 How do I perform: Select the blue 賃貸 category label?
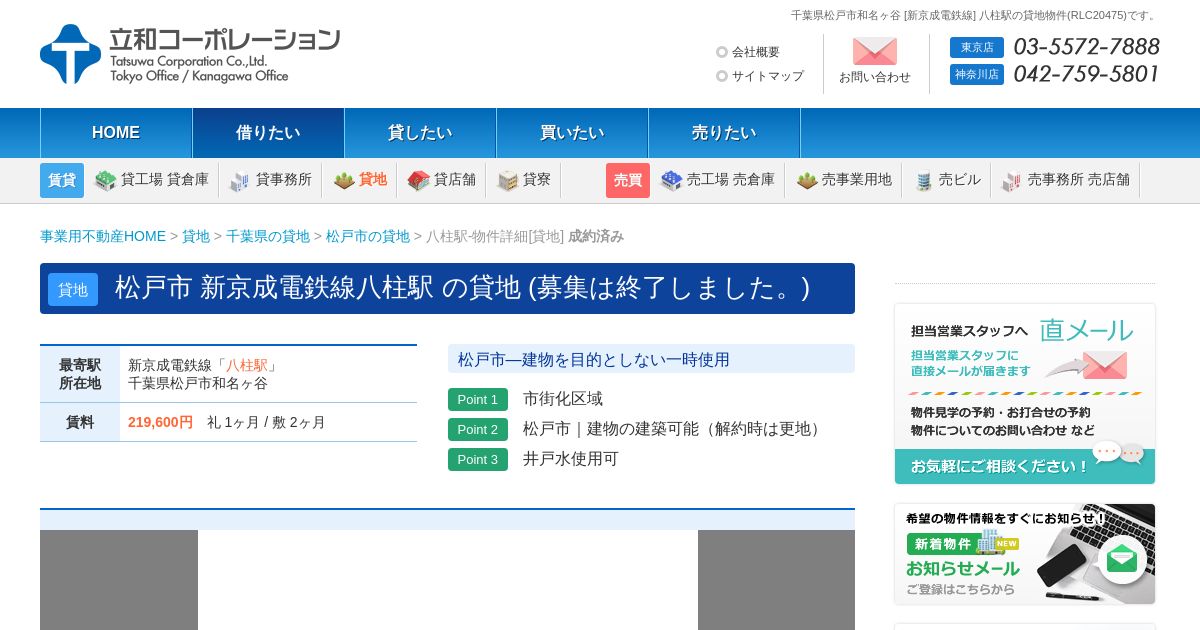[62, 180]
